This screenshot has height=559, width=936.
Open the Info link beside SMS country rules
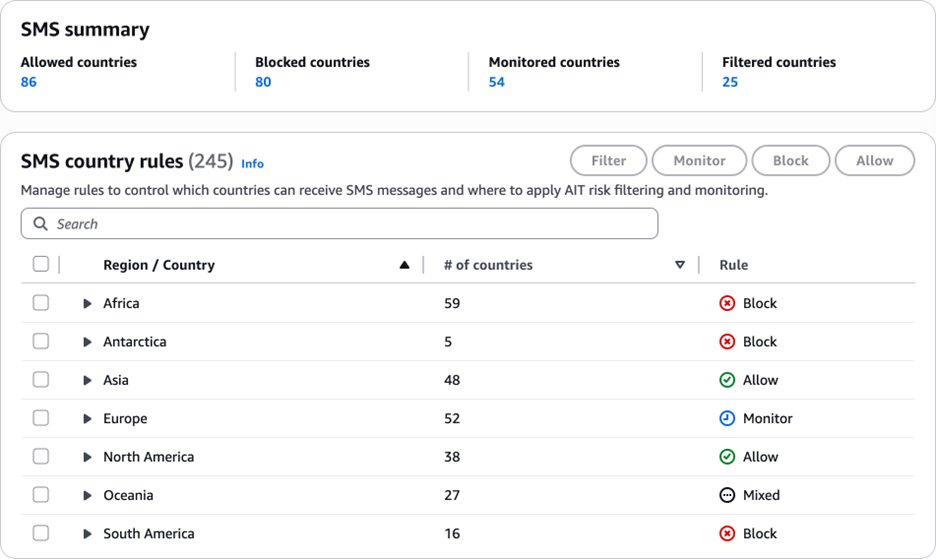253,163
